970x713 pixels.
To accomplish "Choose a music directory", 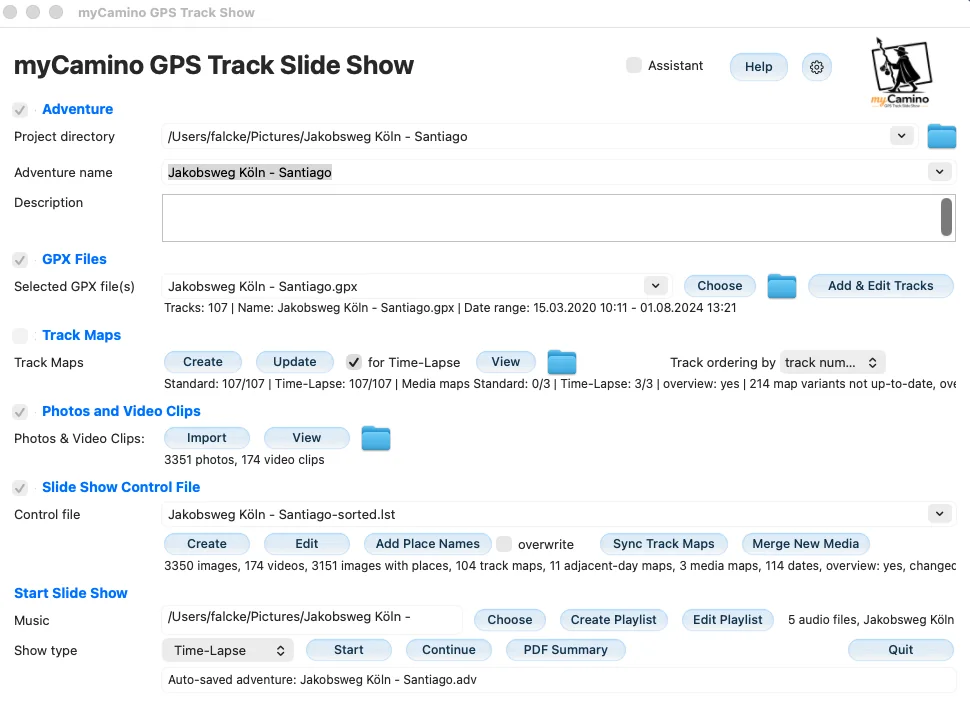I will point(510,620).
